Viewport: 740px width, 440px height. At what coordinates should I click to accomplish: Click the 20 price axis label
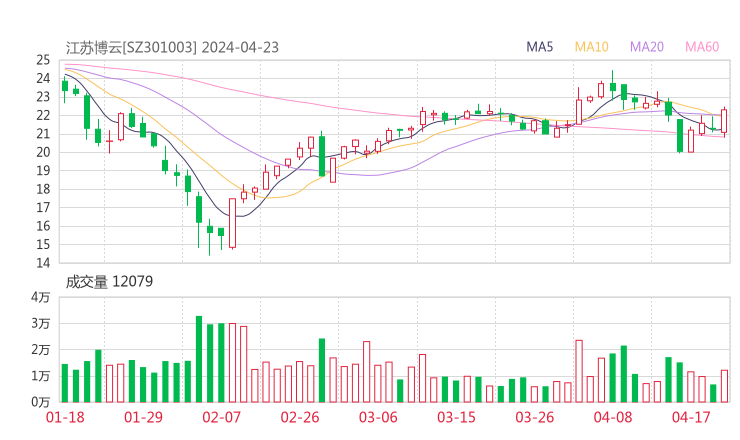[43, 152]
